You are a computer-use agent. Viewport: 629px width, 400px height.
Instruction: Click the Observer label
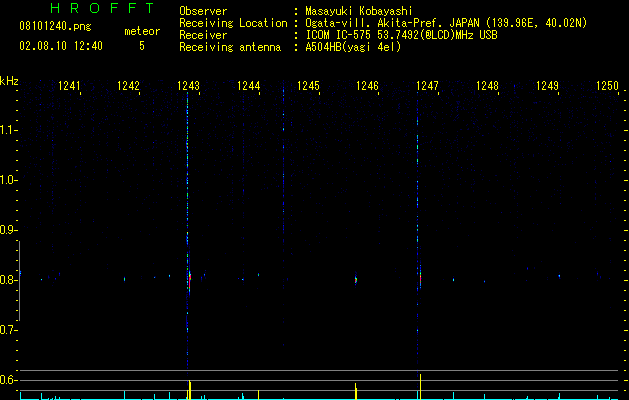[203, 11]
